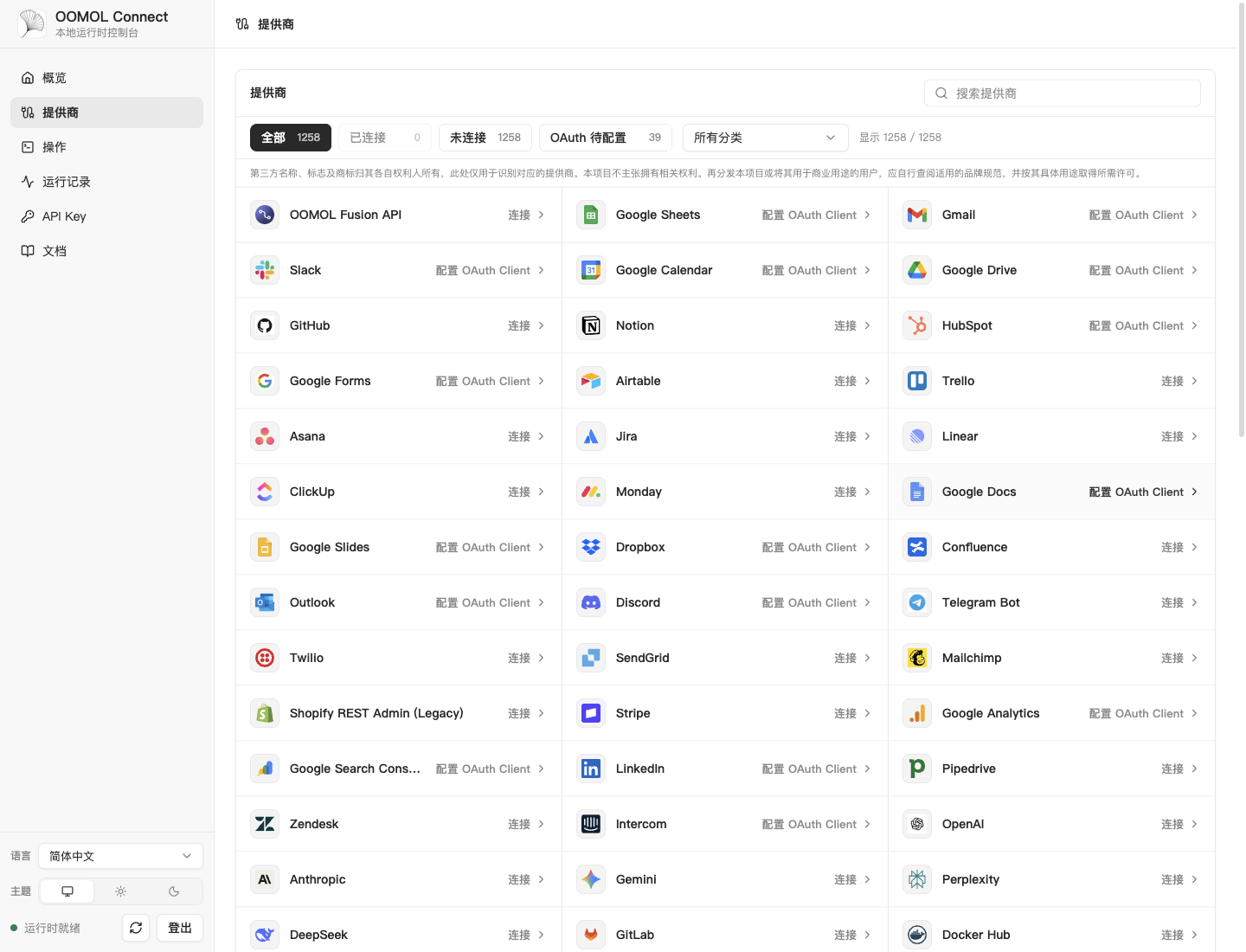Viewport: 1246px width, 952px height.
Task: Click the Notion icon
Action: pos(591,325)
